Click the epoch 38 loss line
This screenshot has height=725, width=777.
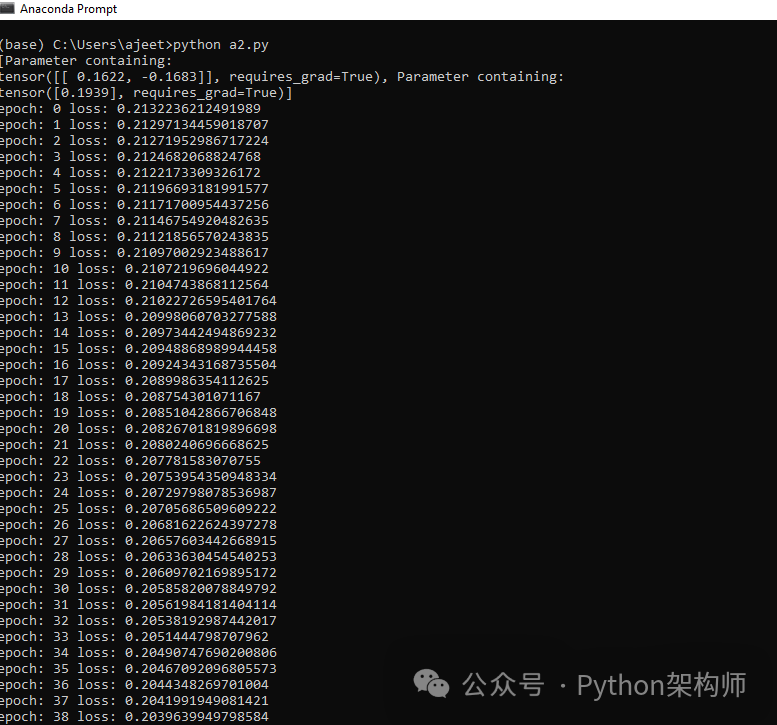pyautogui.click(x=134, y=717)
